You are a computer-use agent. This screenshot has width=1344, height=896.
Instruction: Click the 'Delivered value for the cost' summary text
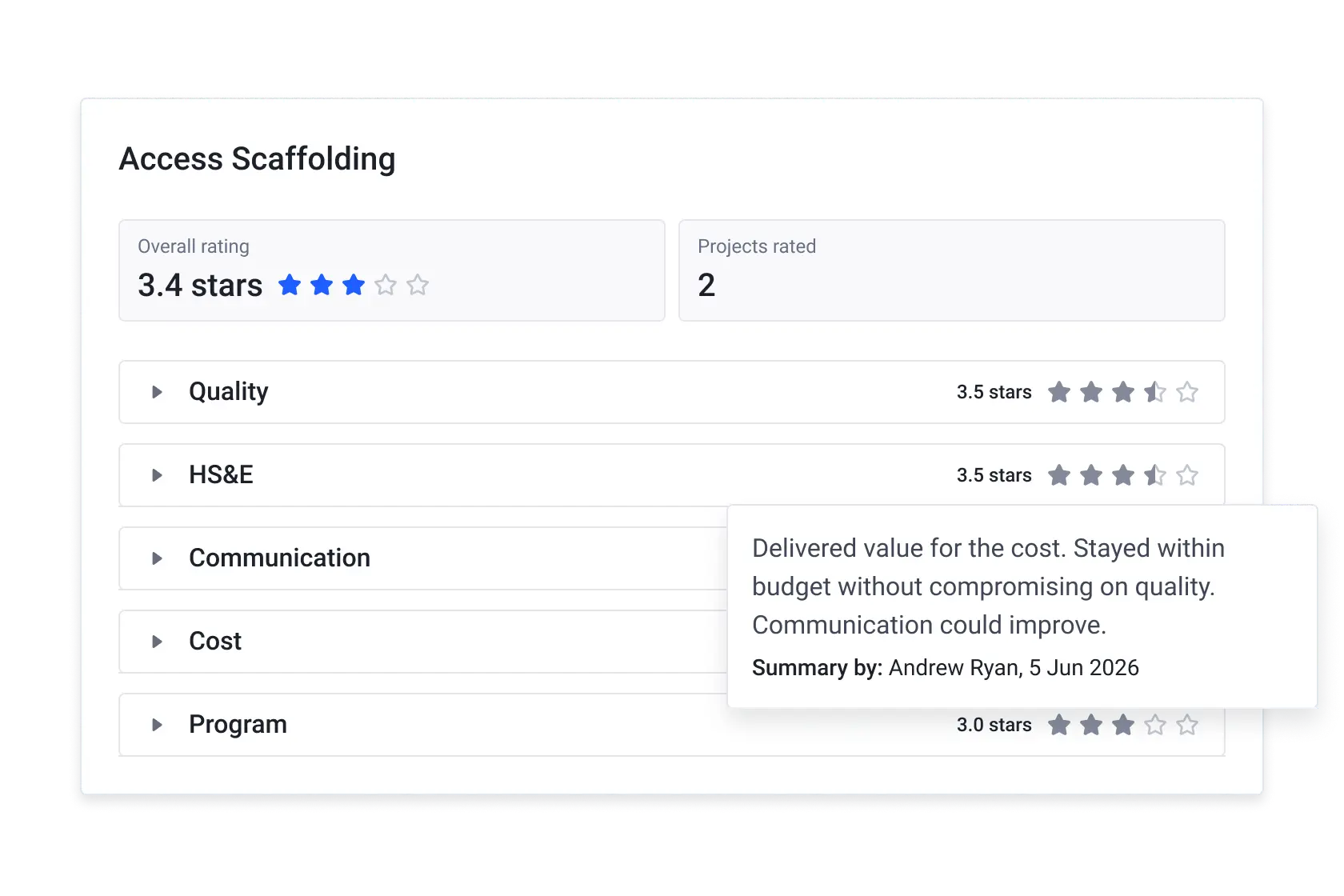click(x=989, y=586)
